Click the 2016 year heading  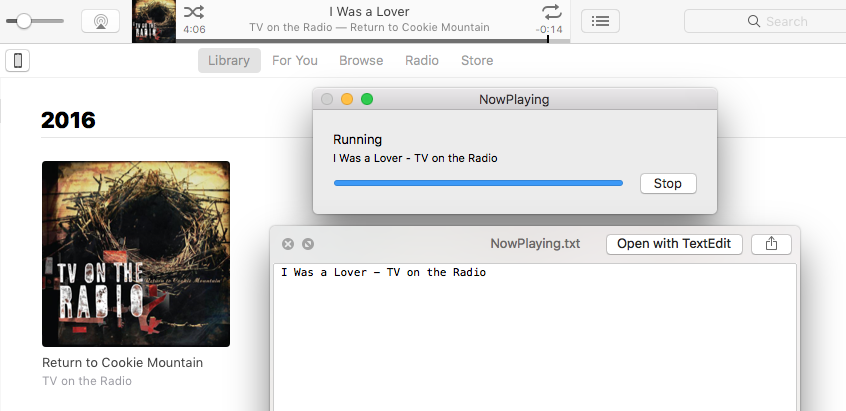69,120
